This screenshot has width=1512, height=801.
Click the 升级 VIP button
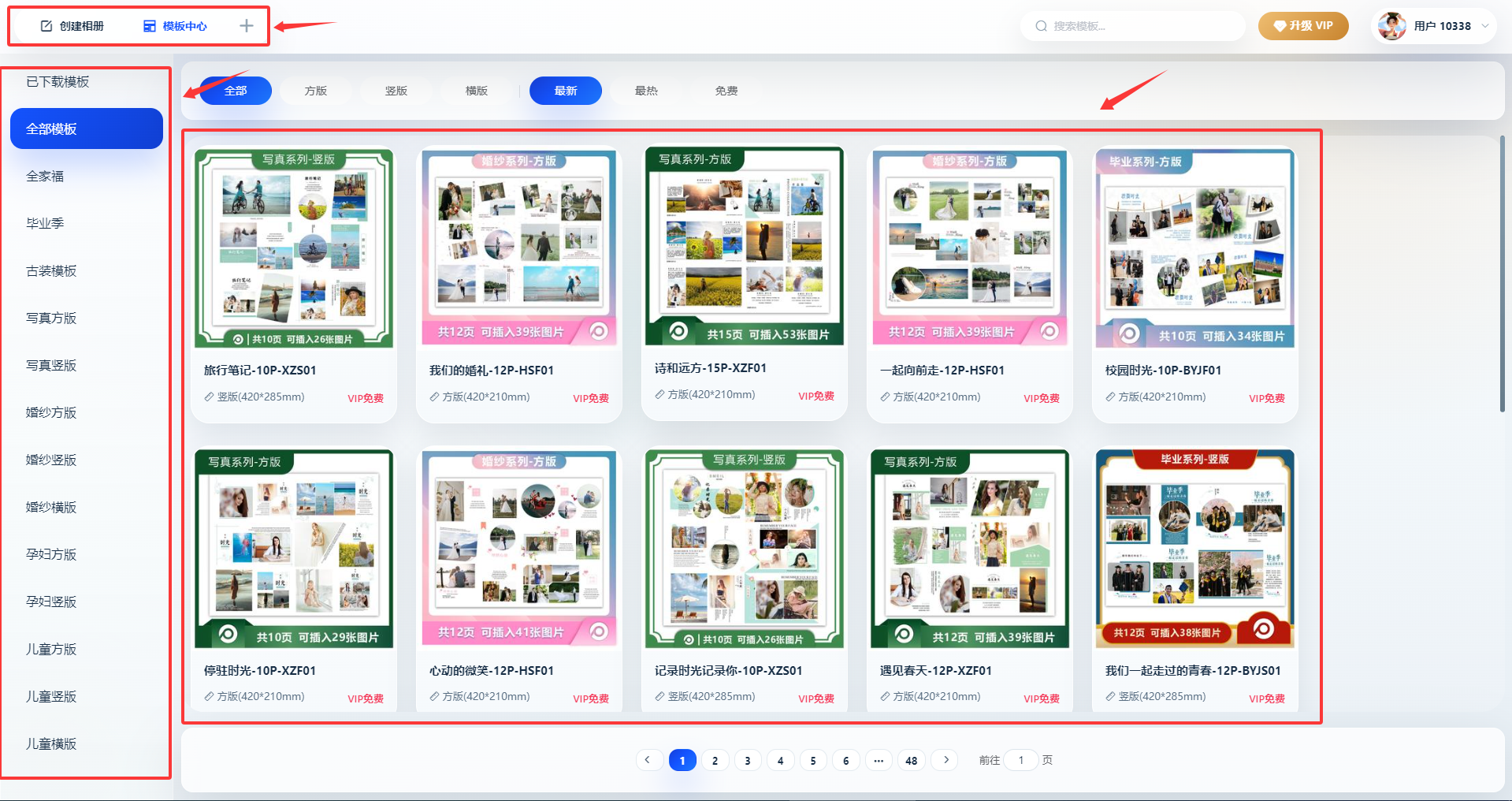tap(1303, 26)
